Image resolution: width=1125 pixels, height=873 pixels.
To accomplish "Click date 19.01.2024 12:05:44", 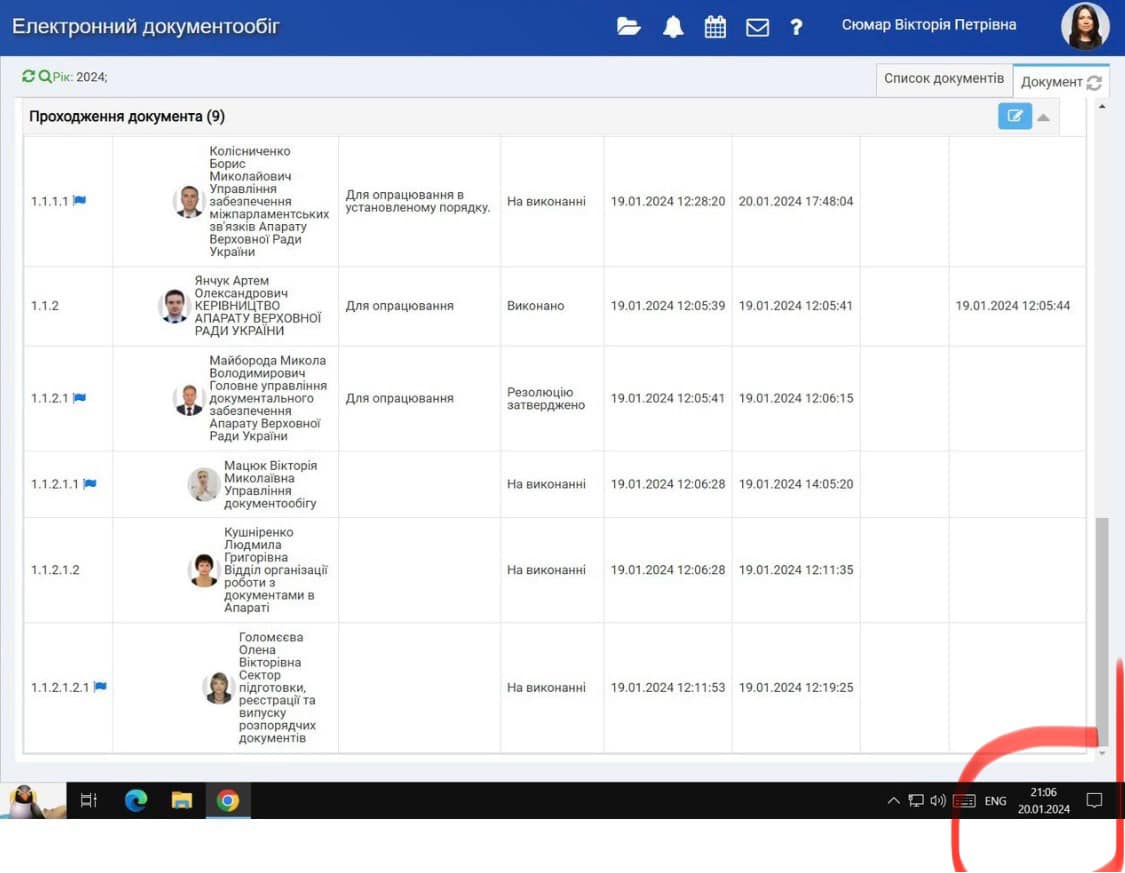I will [1012, 306].
